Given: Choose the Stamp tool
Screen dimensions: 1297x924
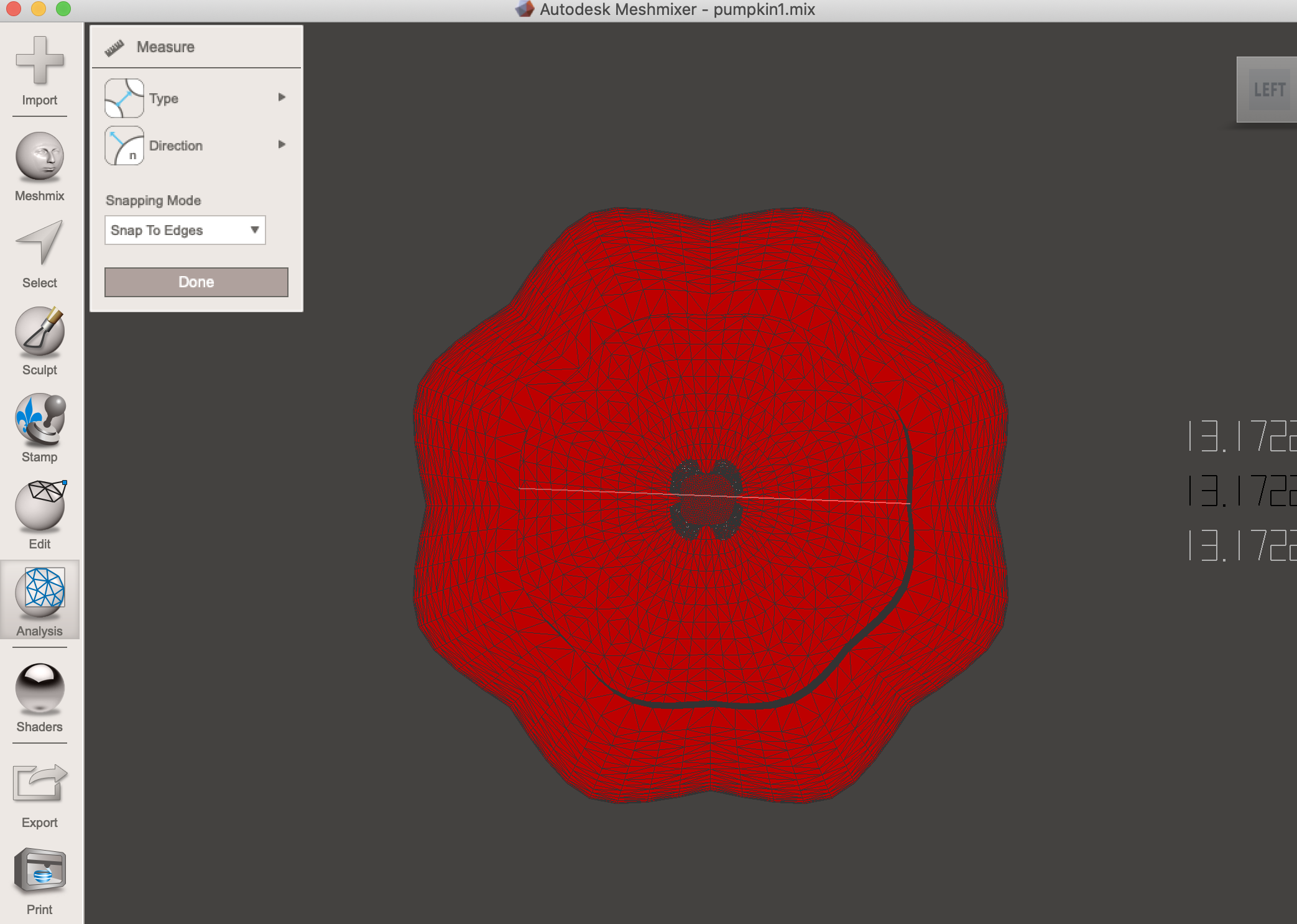Looking at the screenshot, I should point(39,418).
